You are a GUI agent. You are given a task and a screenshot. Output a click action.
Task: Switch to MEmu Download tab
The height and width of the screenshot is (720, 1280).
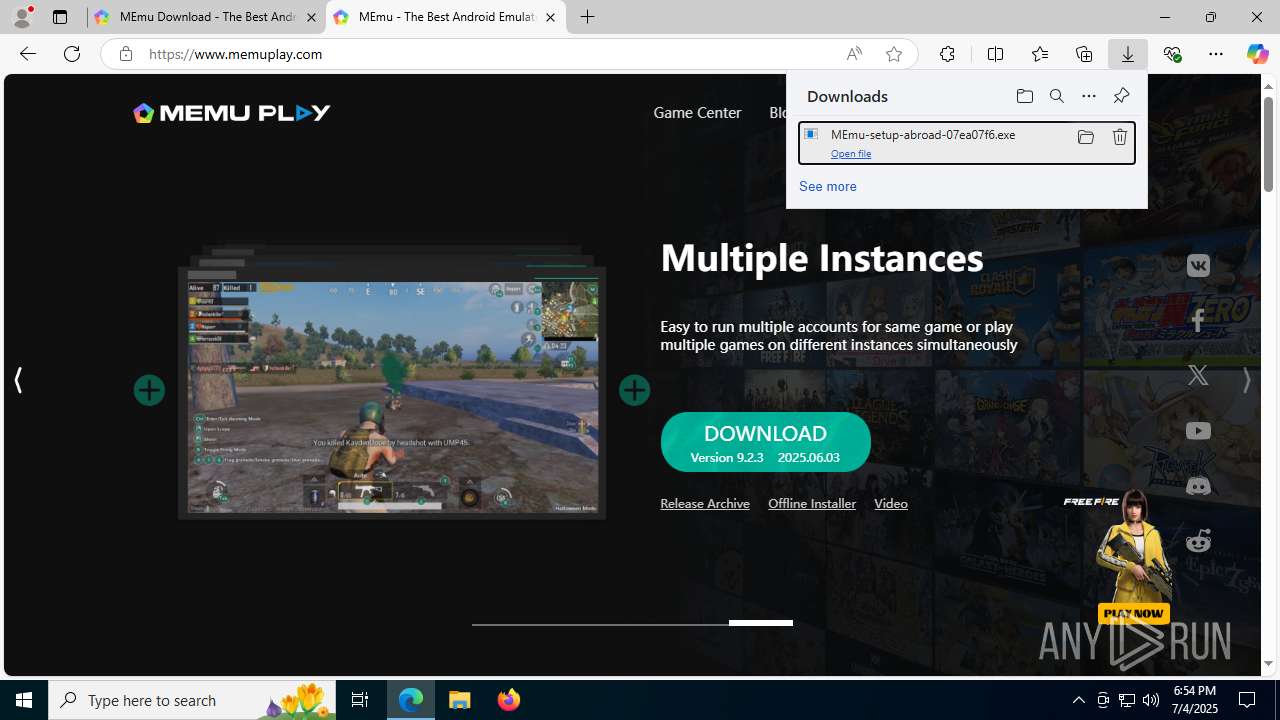coord(205,17)
